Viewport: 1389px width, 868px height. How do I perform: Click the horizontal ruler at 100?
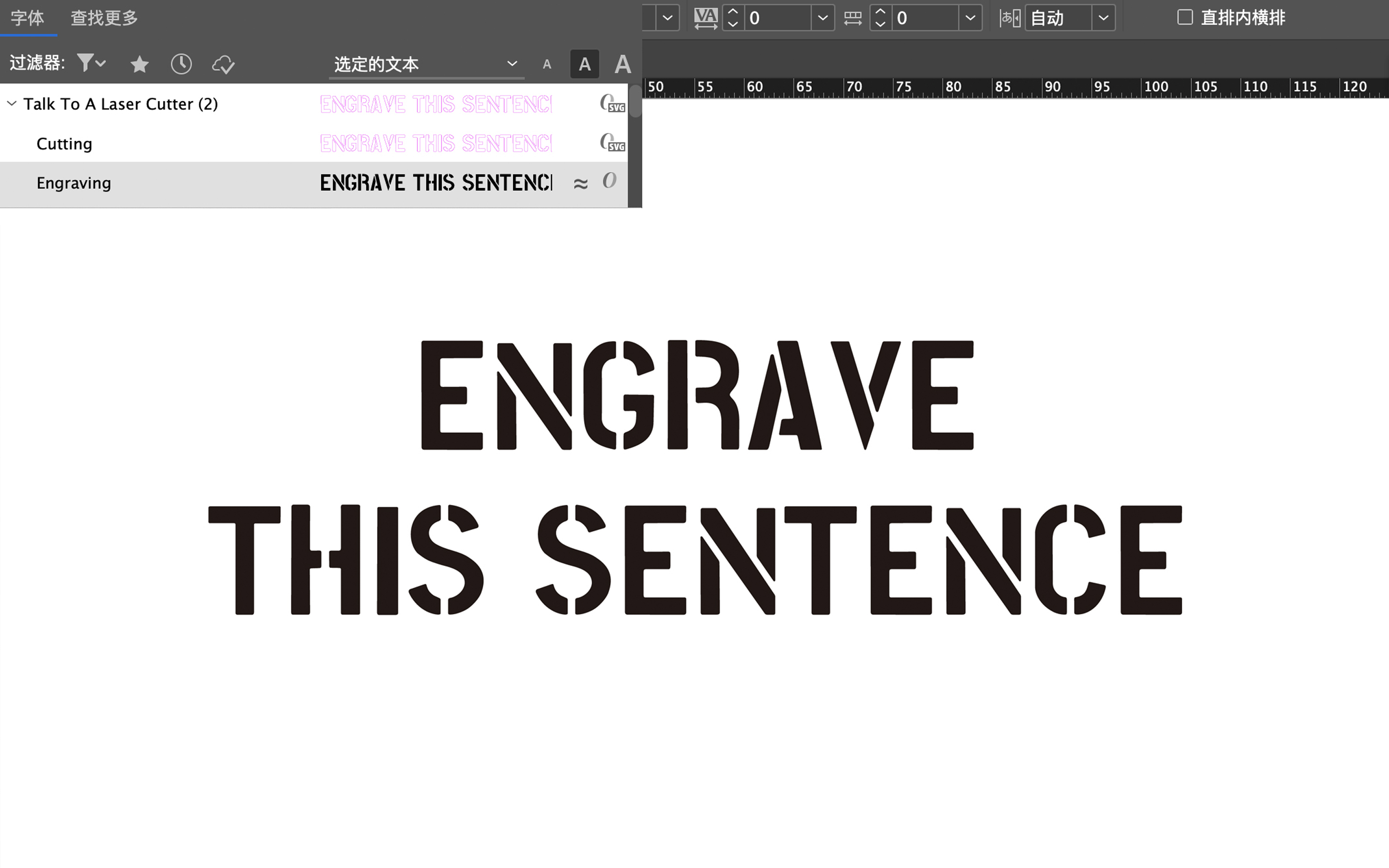point(1156,87)
